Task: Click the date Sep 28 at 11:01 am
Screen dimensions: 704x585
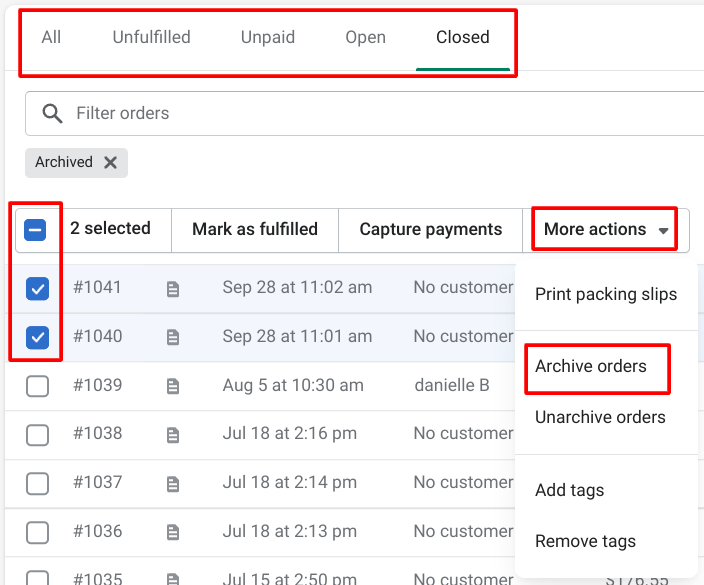Action: point(297,336)
